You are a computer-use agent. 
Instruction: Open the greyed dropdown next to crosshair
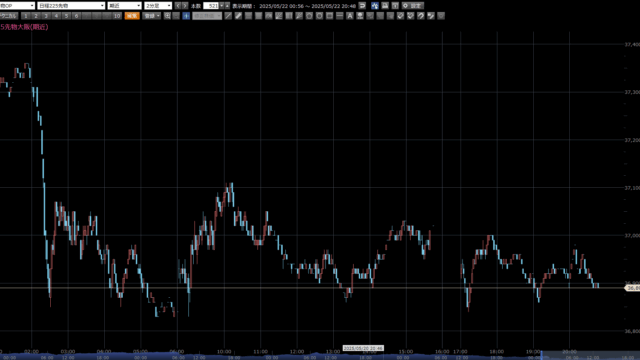coord(207,16)
